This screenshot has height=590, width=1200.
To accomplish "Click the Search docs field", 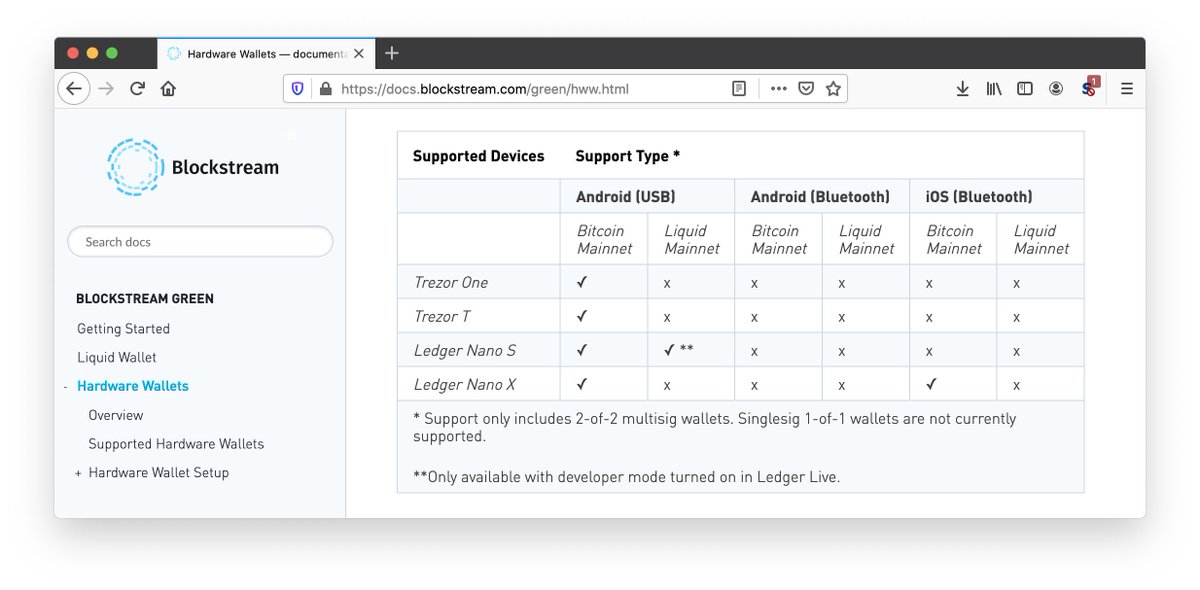I will coord(200,242).
